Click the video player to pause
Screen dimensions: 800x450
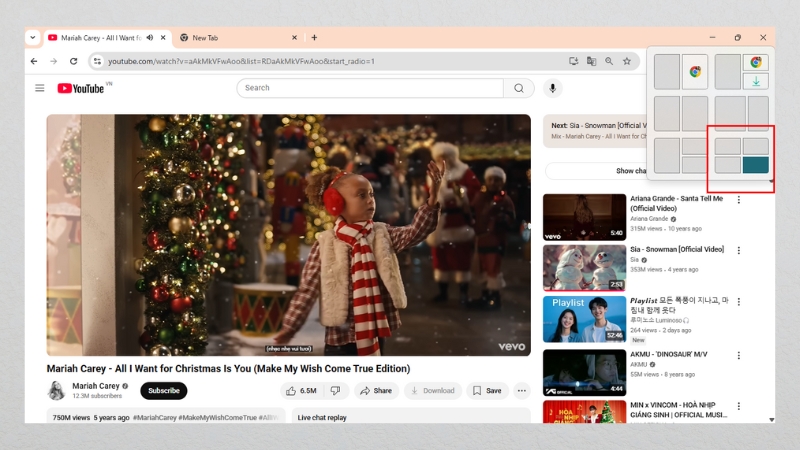click(288, 235)
